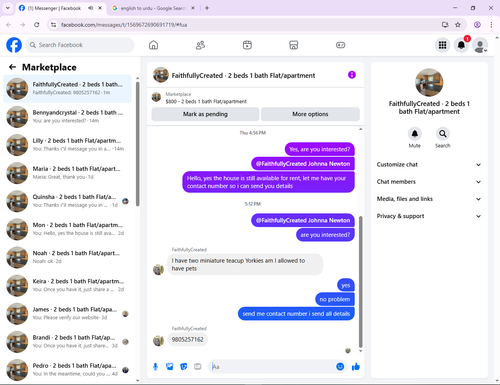This screenshot has width=500, height=385.
Task: Open the Friends icon in top navigation
Action: 200,45
